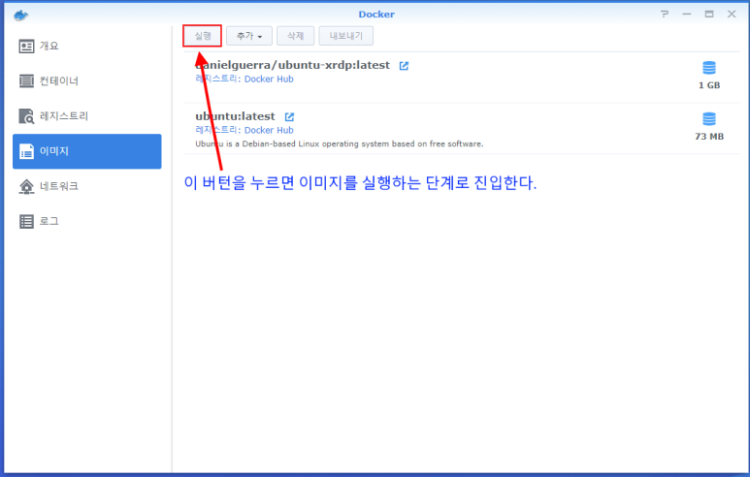Select the ubuntu:latest image row
This screenshot has height=477, width=750.
click(x=450, y=128)
